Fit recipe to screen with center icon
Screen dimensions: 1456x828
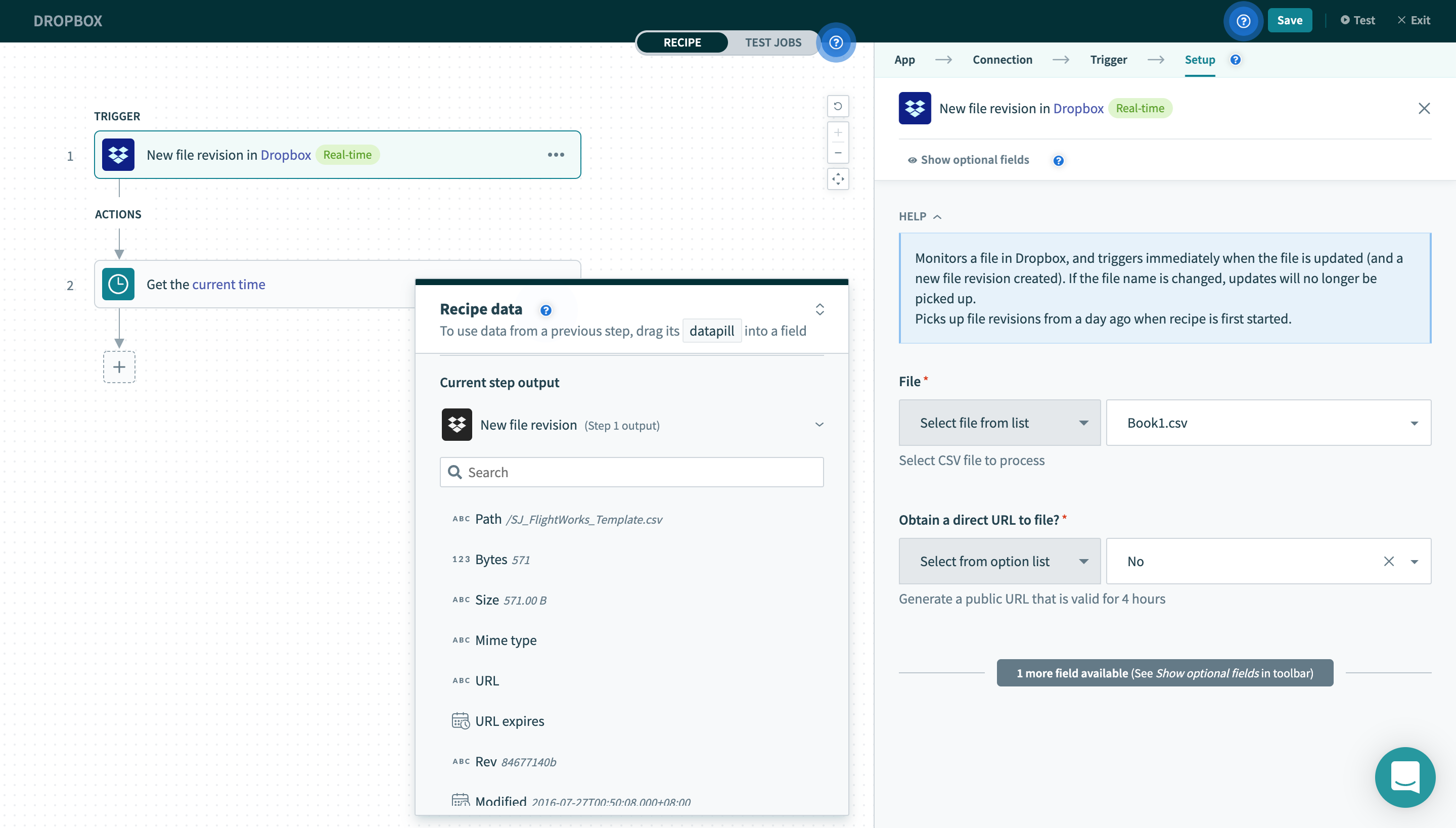(838, 179)
